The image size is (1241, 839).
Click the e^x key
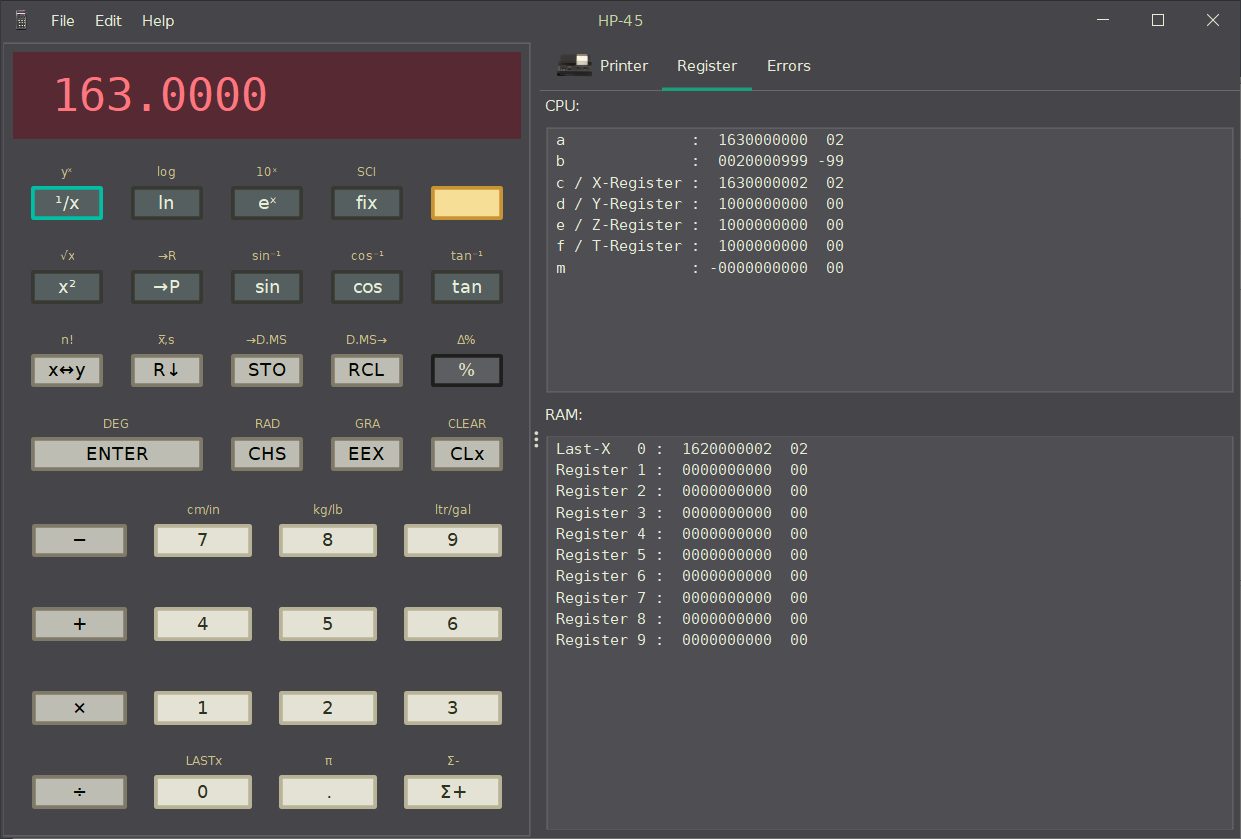(x=267, y=203)
